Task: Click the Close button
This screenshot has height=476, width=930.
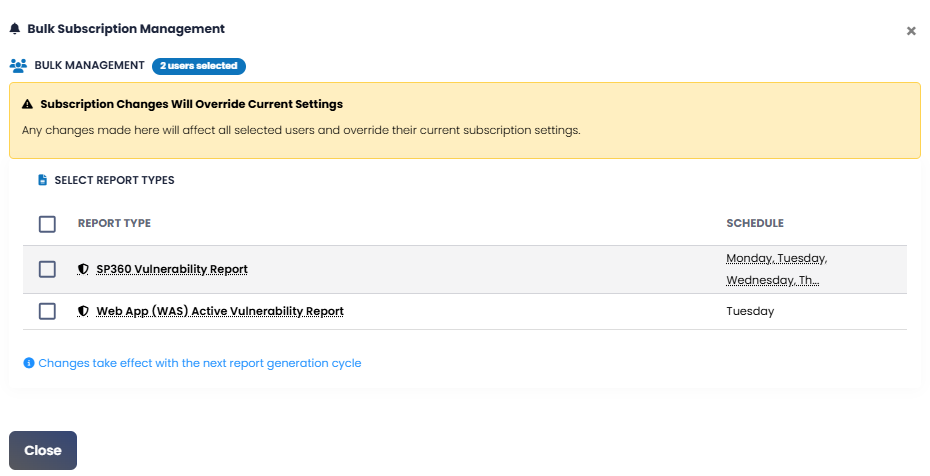Action: [x=43, y=451]
